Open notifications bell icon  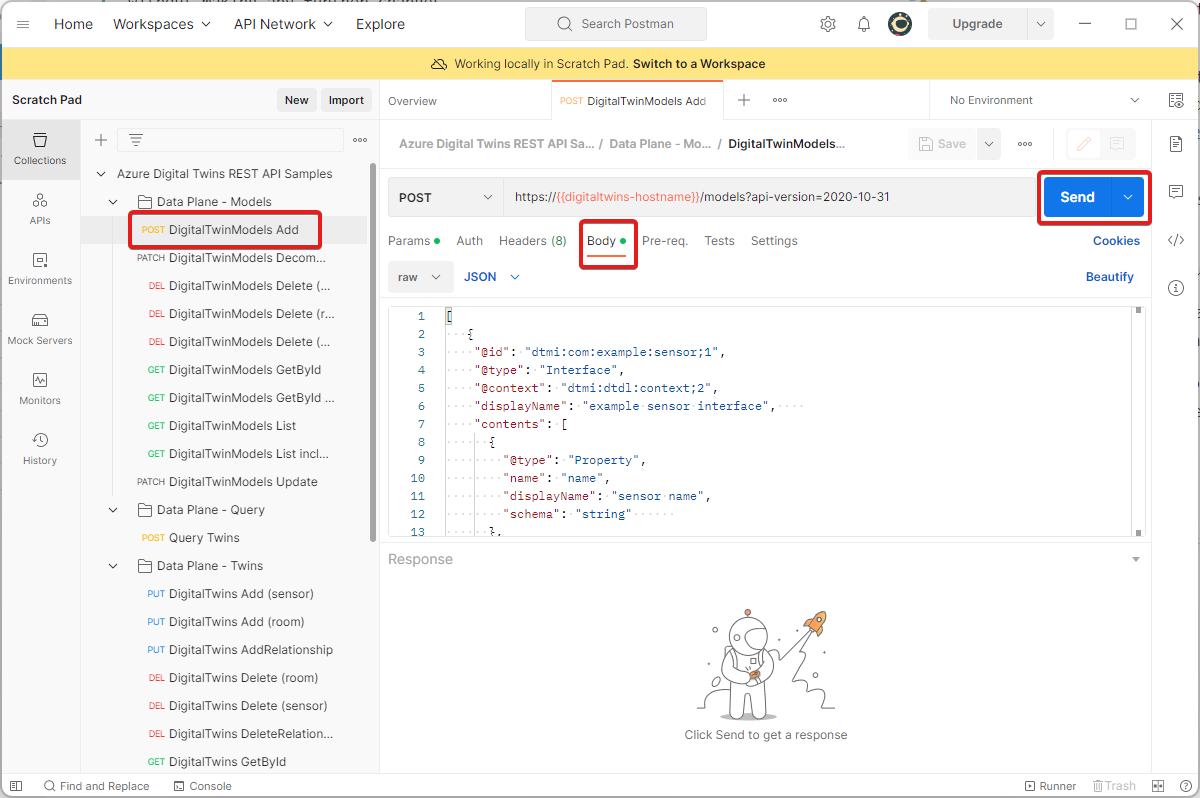click(x=864, y=24)
